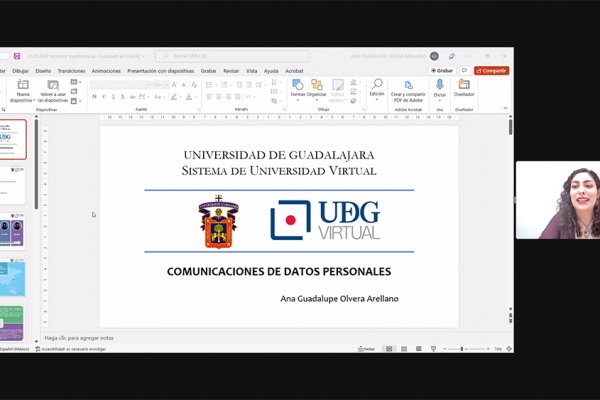Clear all formatting icon
The height and width of the screenshot is (400, 600).
[x=194, y=85]
